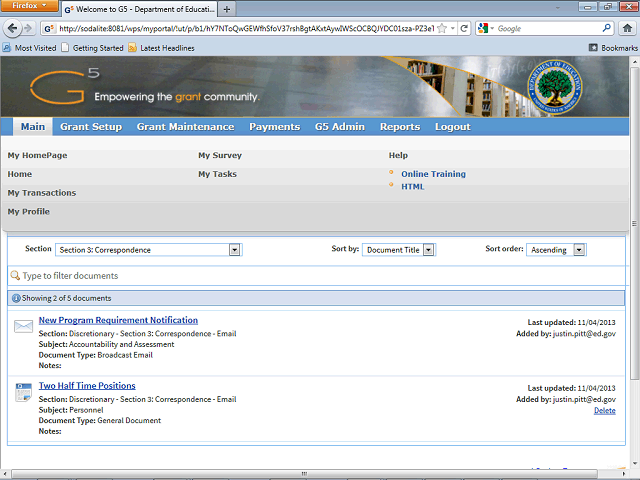Image resolution: width=640 pixels, height=480 pixels.
Task: Open the Reports menu
Action: click(400, 127)
